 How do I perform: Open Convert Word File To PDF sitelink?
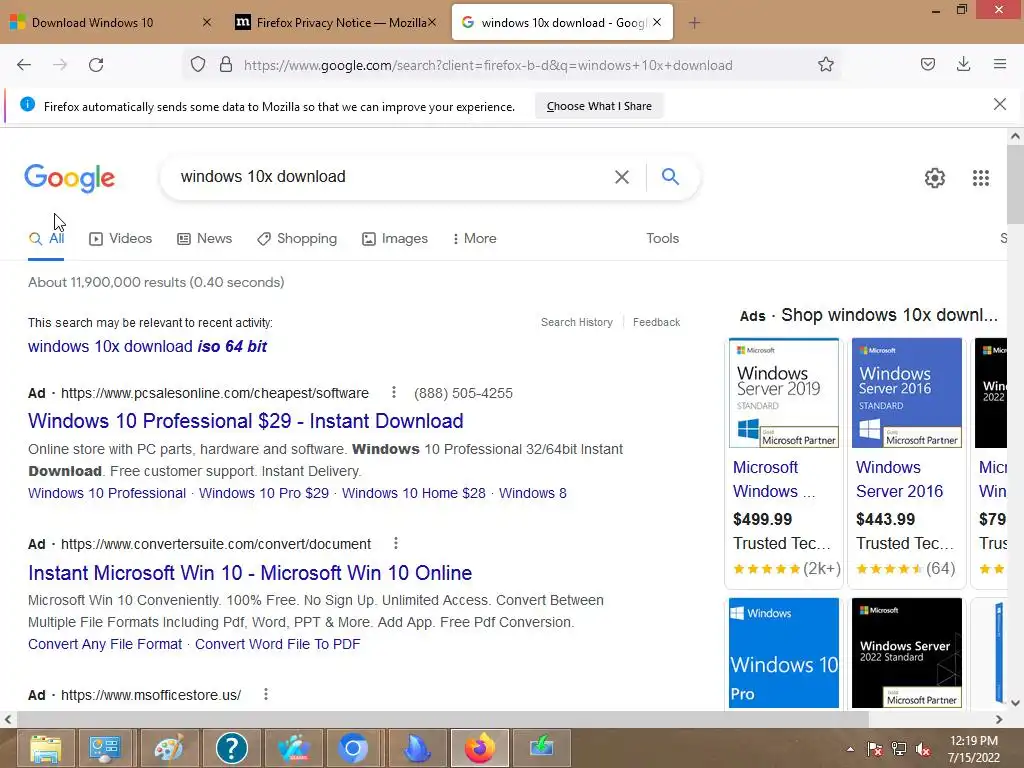click(x=278, y=644)
